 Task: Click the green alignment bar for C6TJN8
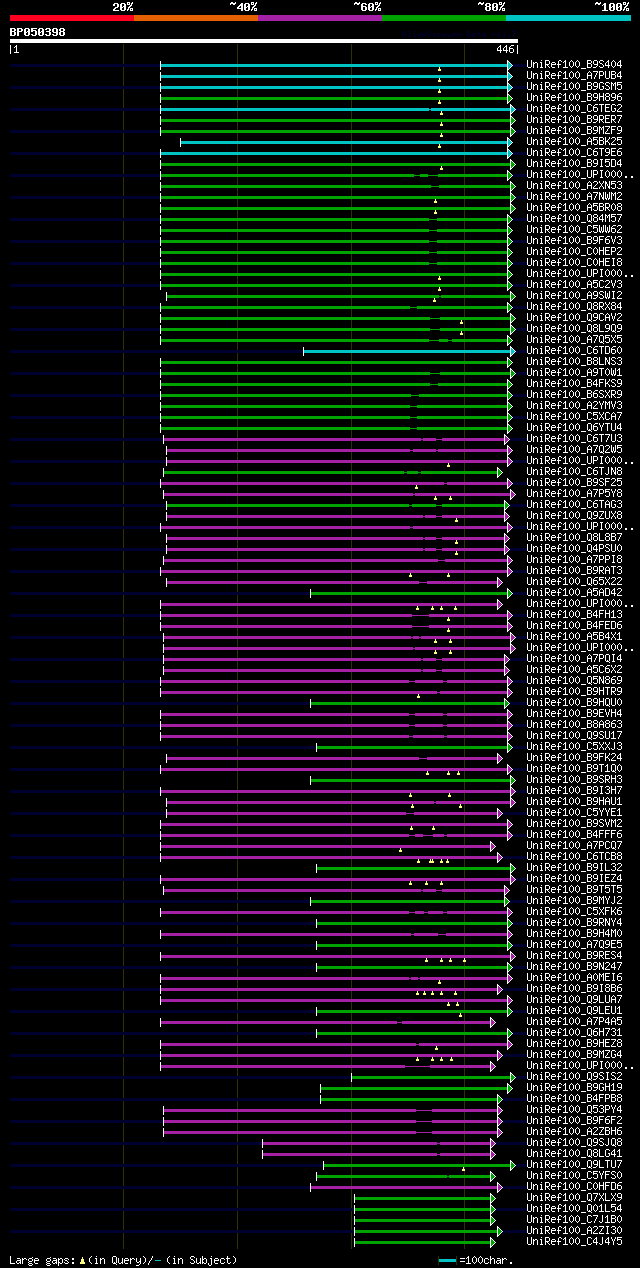[x=332, y=472]
